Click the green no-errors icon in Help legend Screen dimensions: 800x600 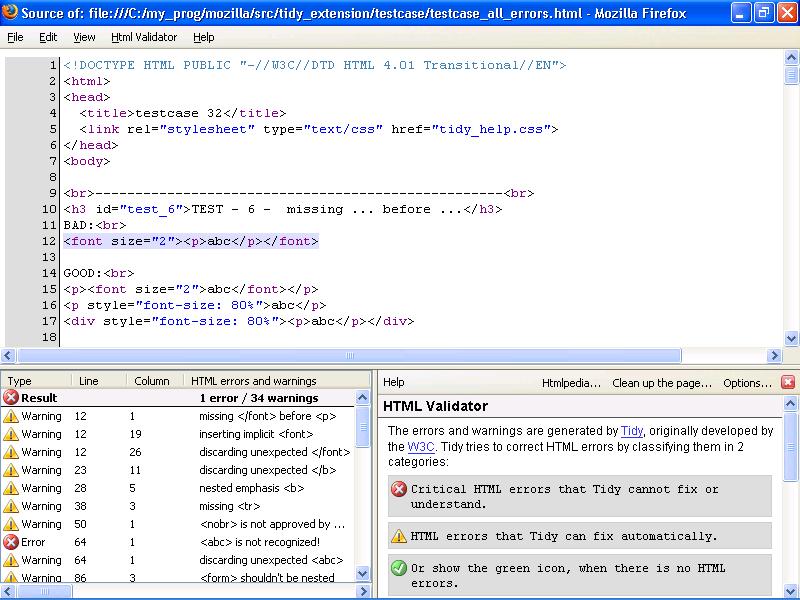[397, 568]
